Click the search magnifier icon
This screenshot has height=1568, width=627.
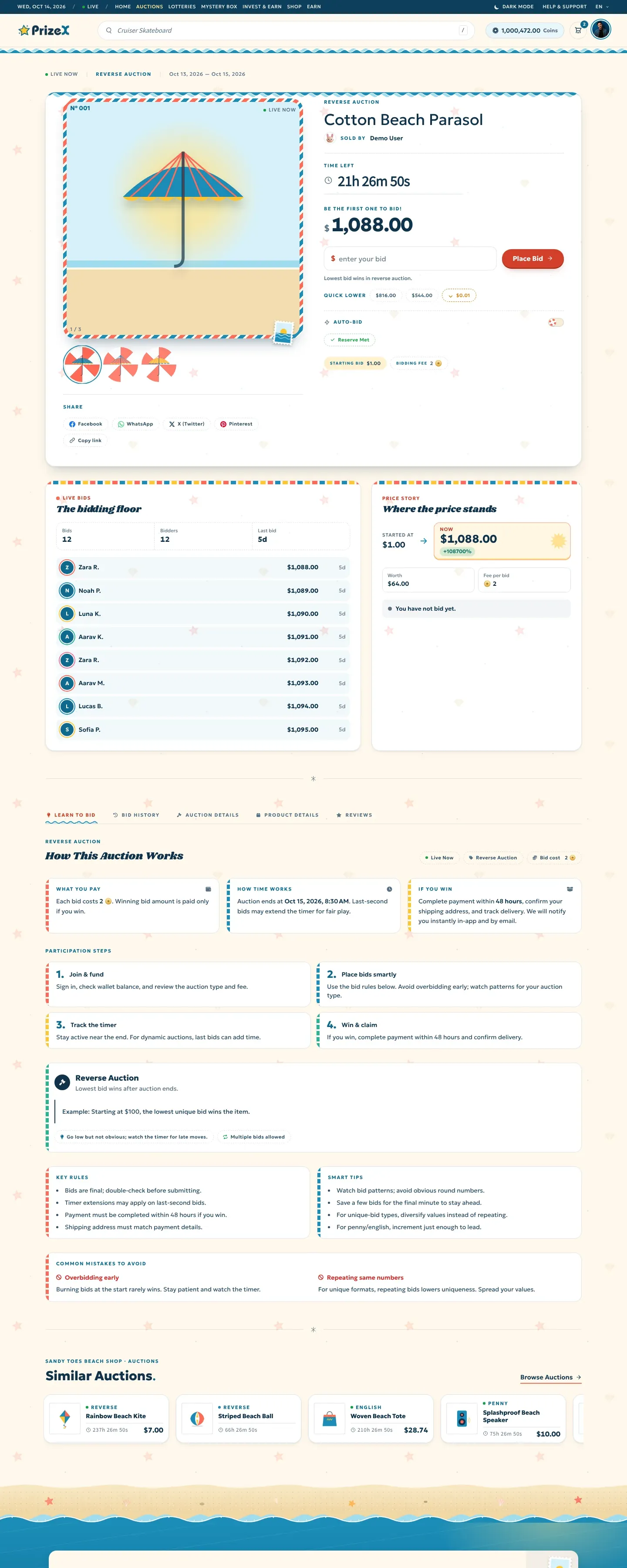[x=109, y=30]
